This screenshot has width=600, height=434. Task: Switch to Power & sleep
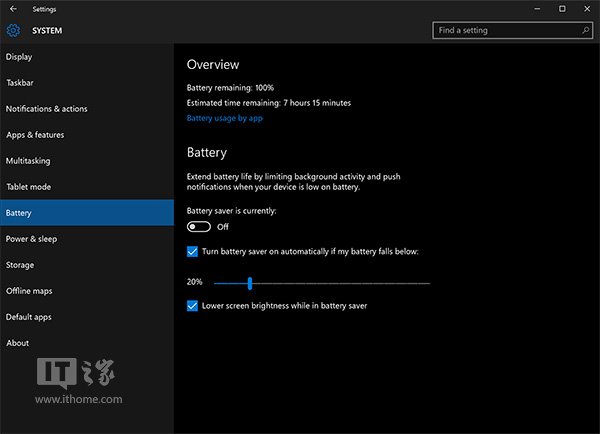pos(32,239)
